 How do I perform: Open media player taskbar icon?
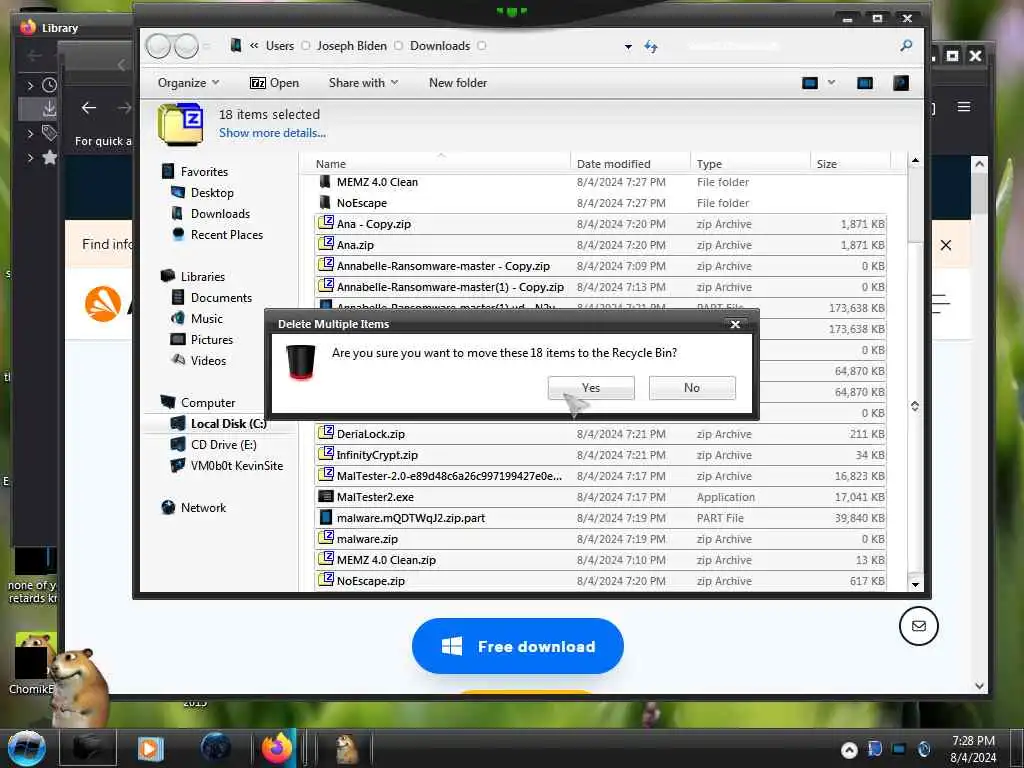(151, 748)
